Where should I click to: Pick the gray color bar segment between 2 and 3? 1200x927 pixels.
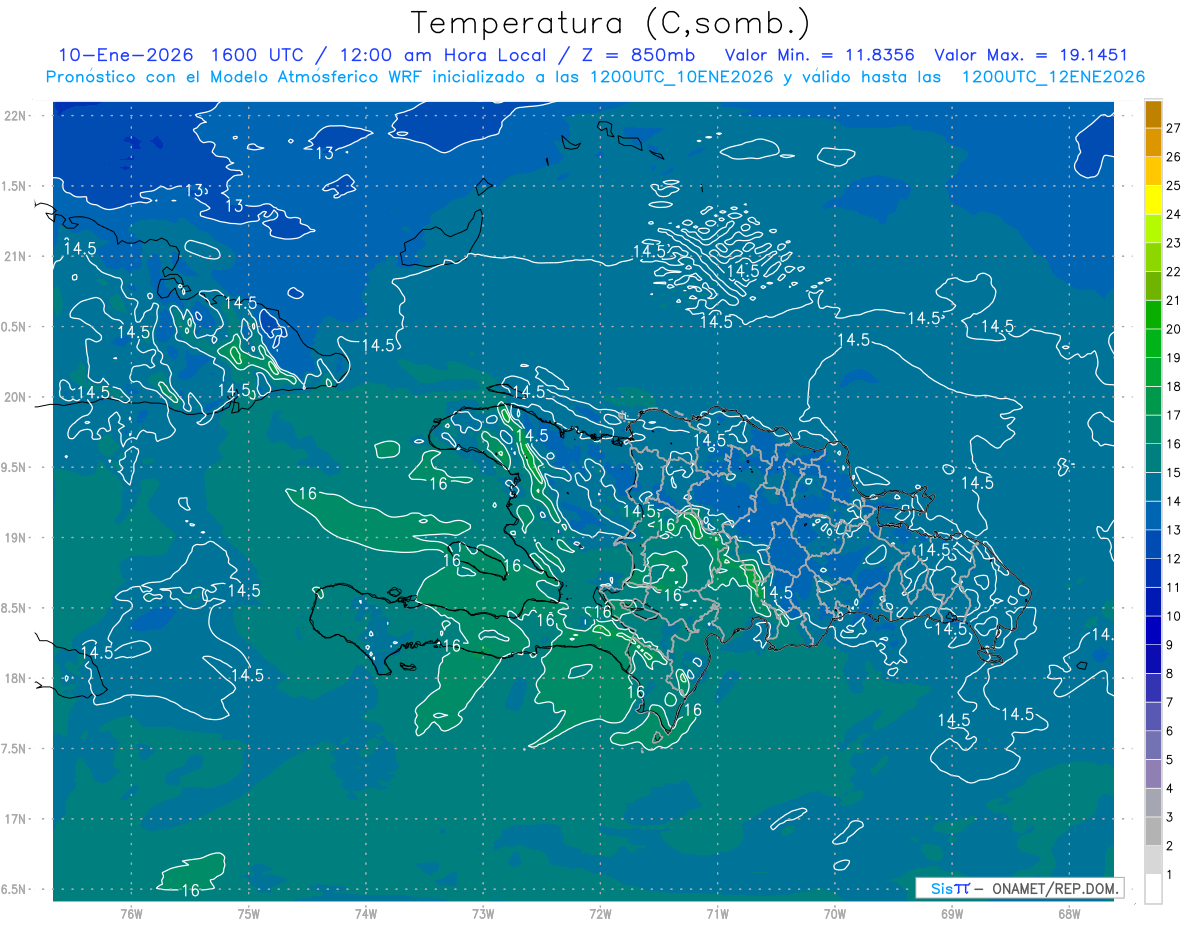[x=1153, y=832]
